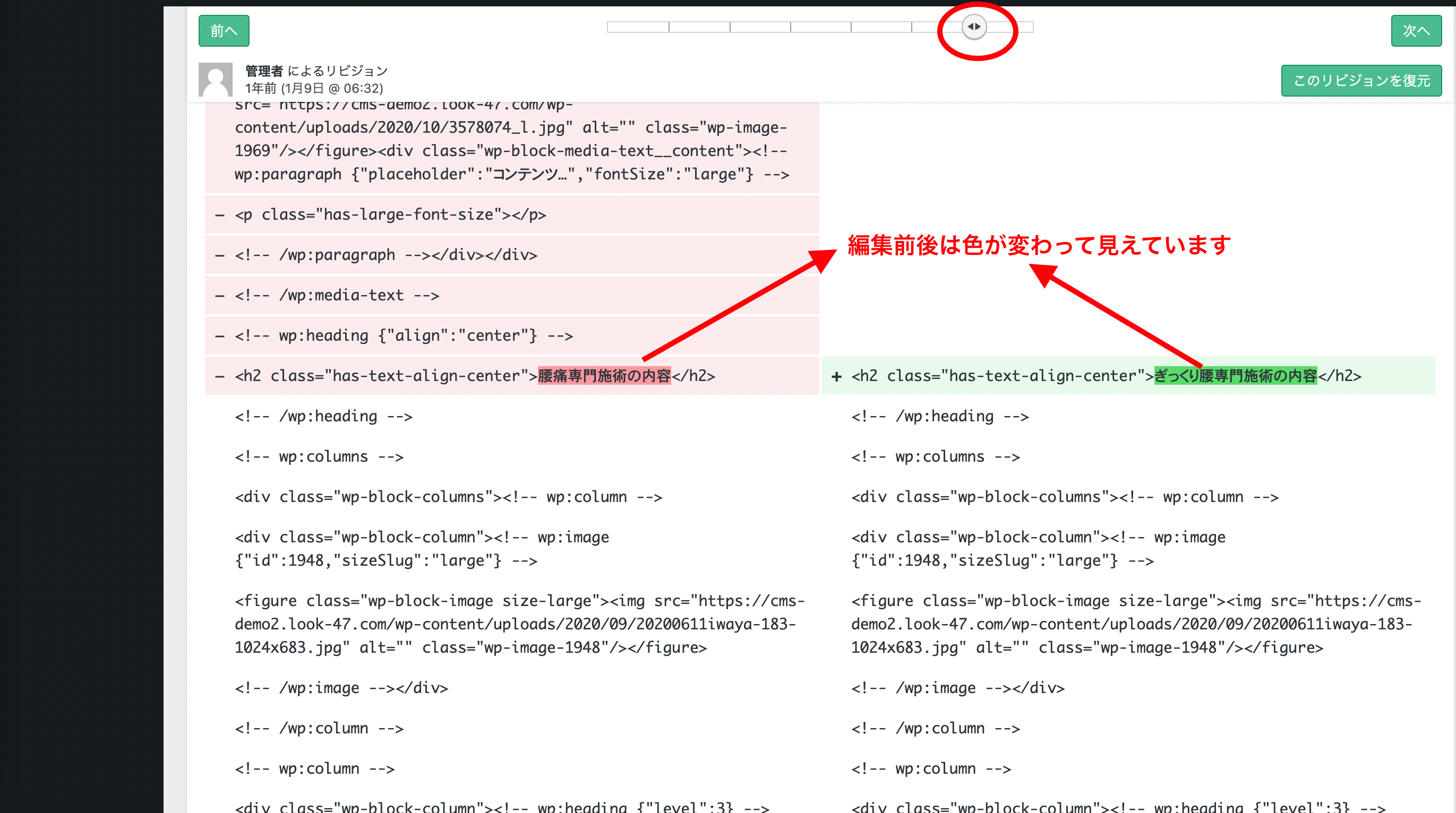Click the green plus marker on added h2 line
This screenshot has width=1456, height=813.
point(836,376)
